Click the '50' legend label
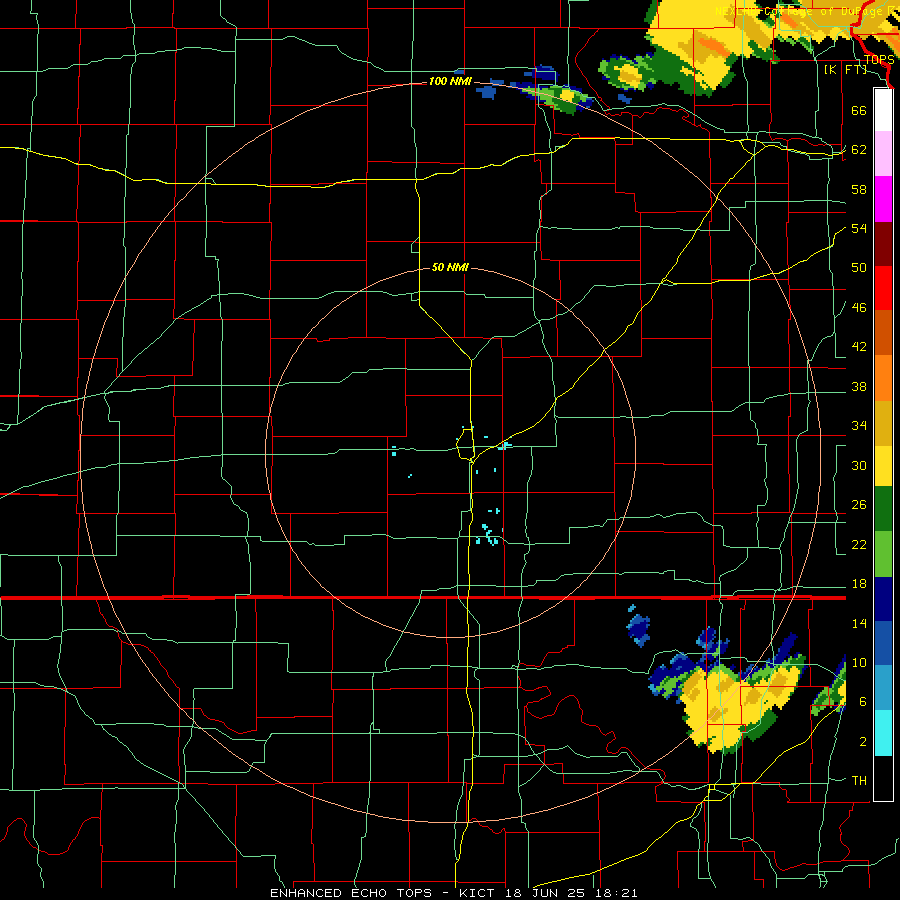Image resolution: width=900 pixels, height=900 pixels. pyautogui.click(x=859, y=267)
